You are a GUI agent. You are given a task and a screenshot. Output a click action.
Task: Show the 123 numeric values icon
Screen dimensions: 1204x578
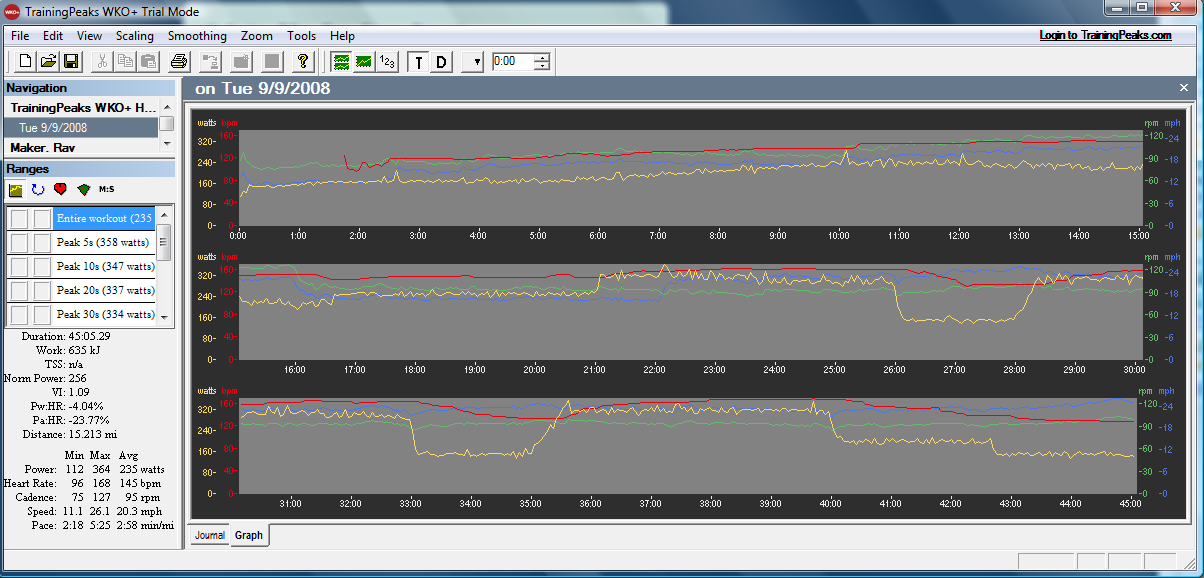pyautogui.click(x=387, y=62)
